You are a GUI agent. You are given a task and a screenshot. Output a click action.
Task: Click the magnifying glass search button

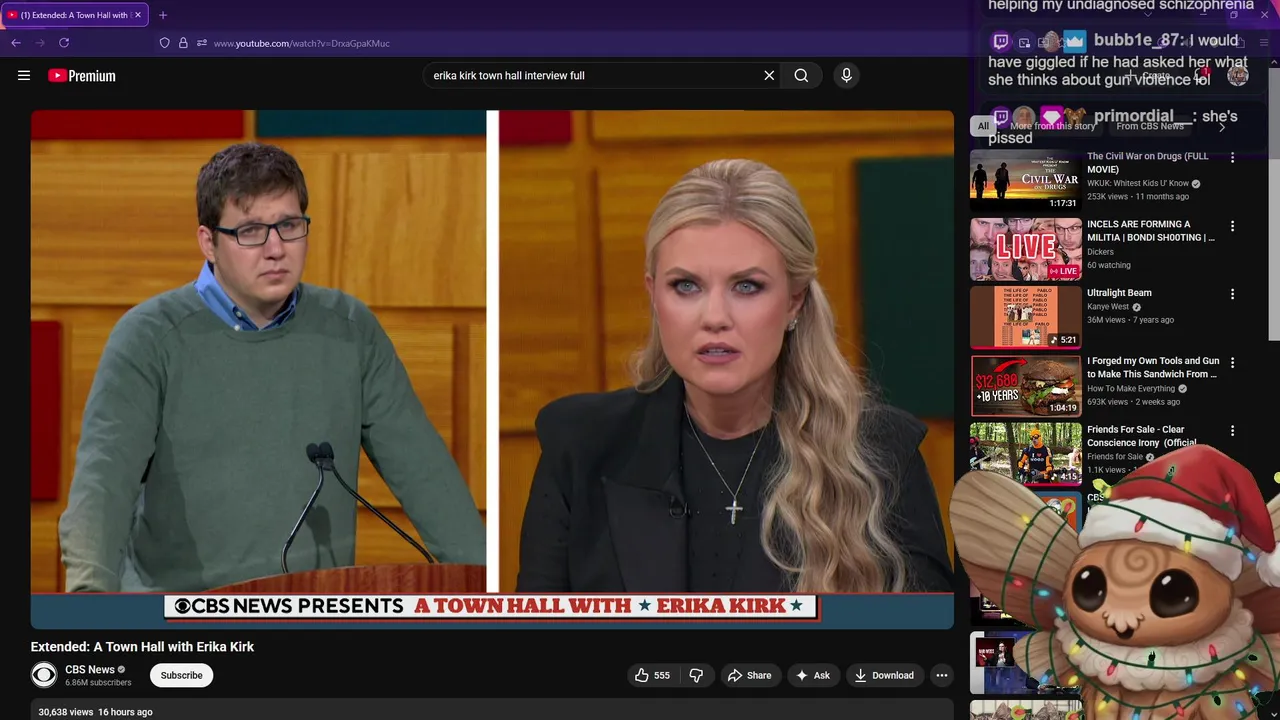pos(801,75)
